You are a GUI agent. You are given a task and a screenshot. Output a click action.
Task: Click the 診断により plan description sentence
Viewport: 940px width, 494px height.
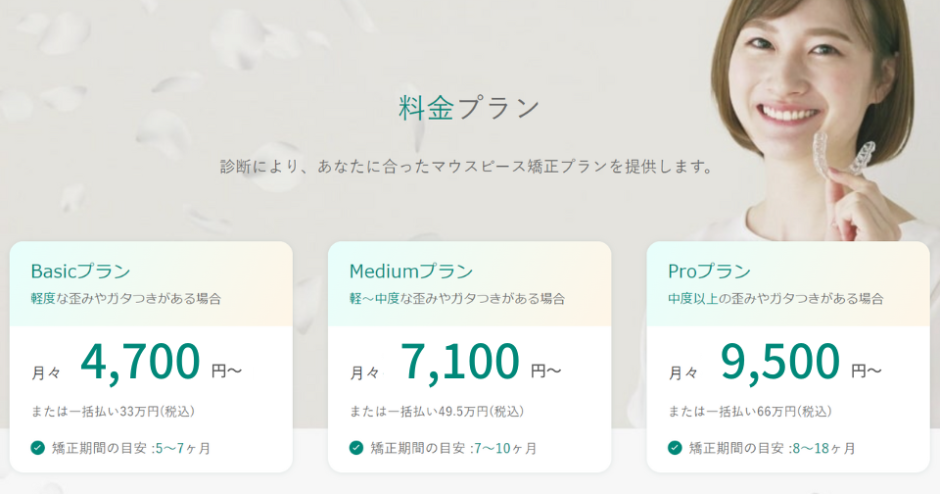point(466,167)
